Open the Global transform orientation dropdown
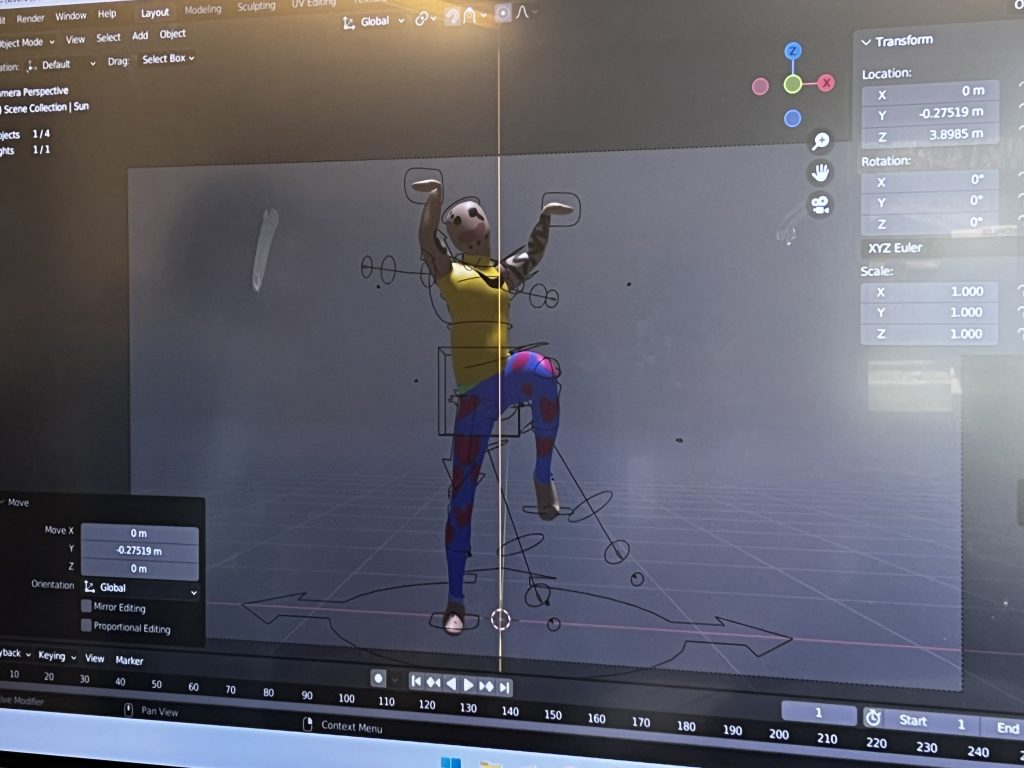The image size is (1024, 768). pos(374,21)
